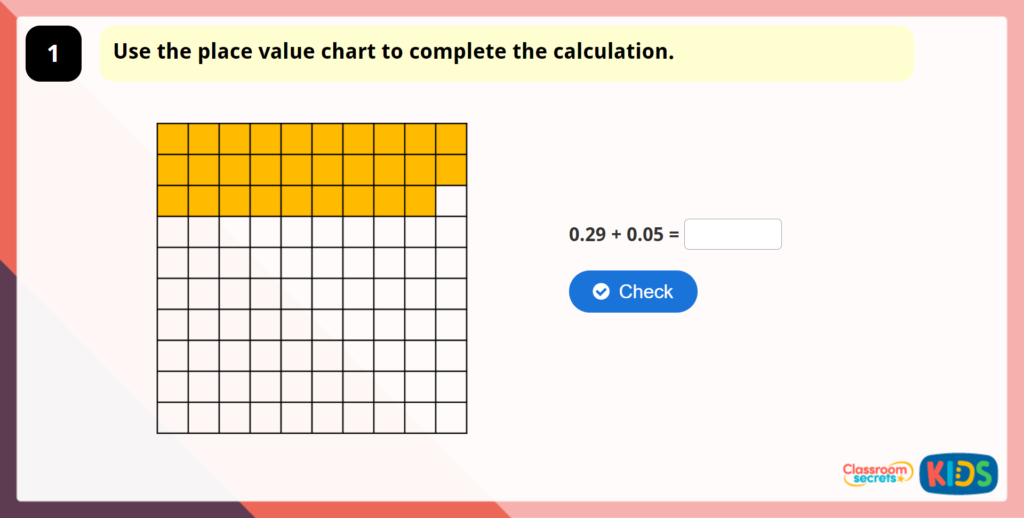Click the Check button
Screen dimensions: 1024x518
click(633, 291)
